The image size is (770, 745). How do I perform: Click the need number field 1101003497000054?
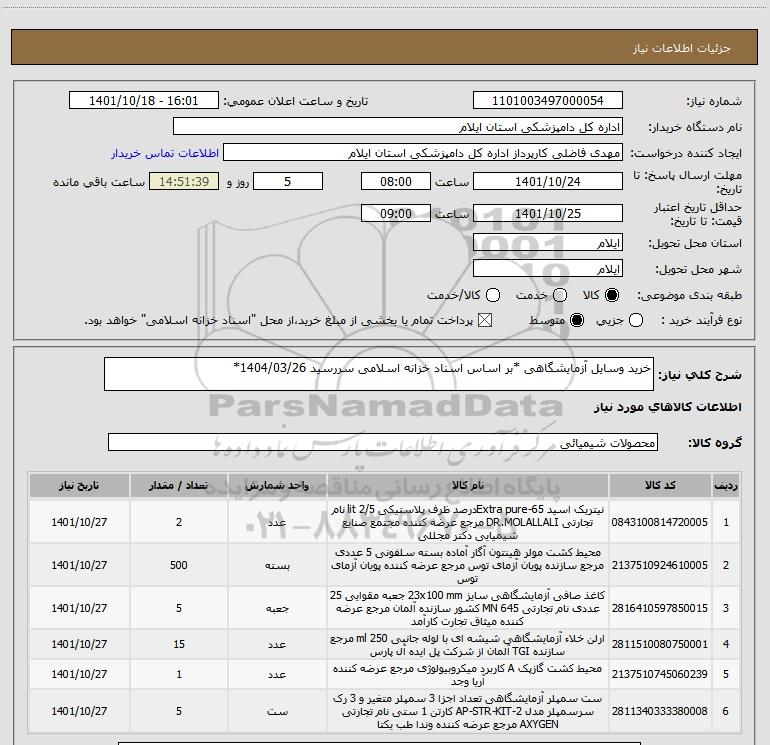tap(548, 101)
